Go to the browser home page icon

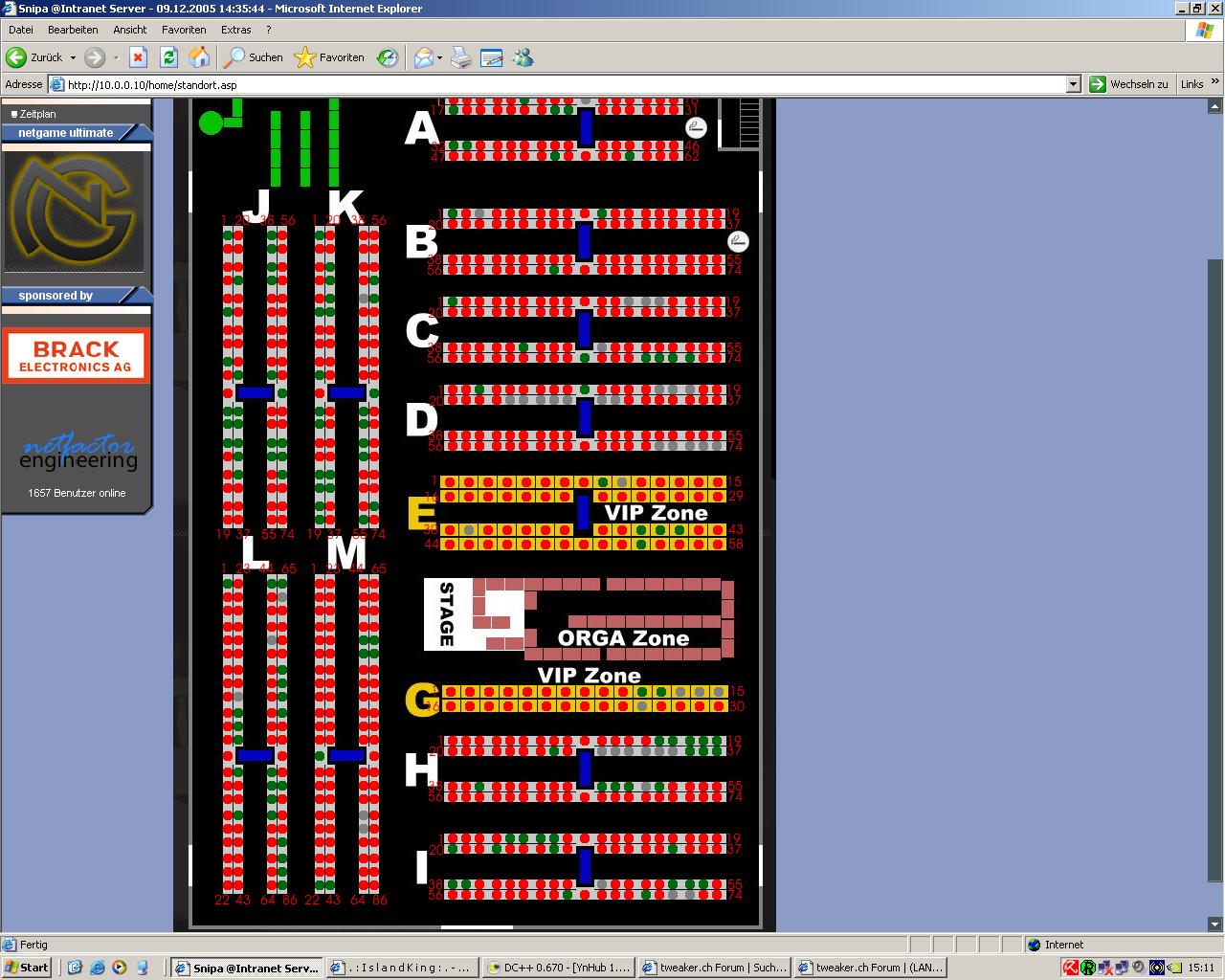click(x=199, y=57)
